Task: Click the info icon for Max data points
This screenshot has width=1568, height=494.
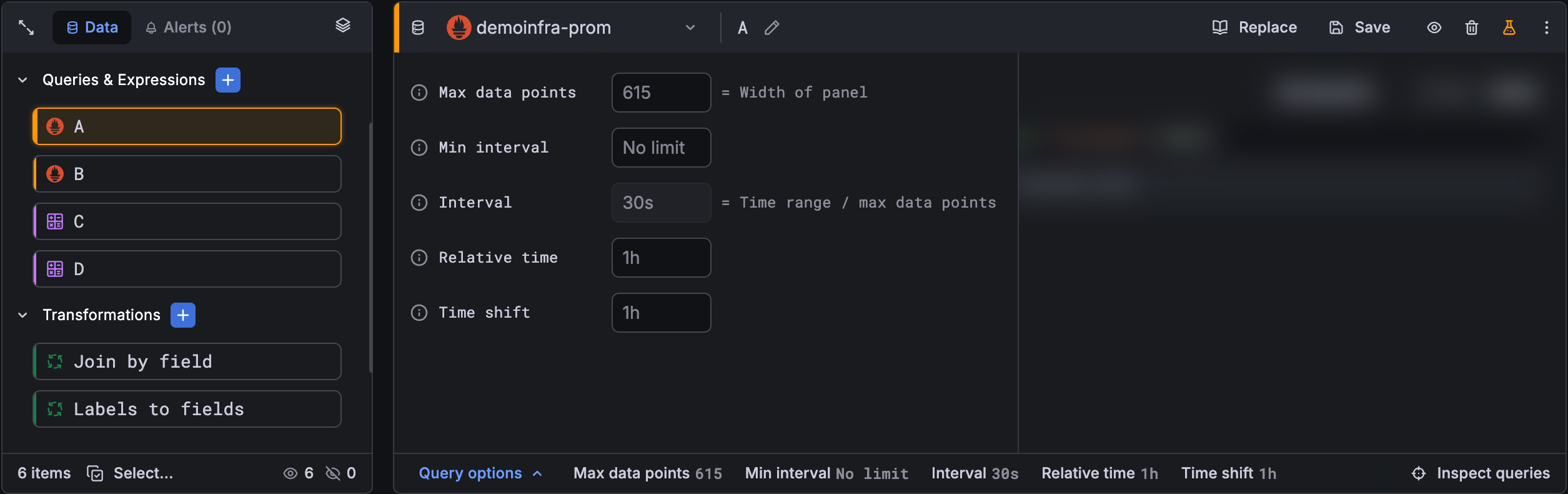Action: [x=419, y=93]
